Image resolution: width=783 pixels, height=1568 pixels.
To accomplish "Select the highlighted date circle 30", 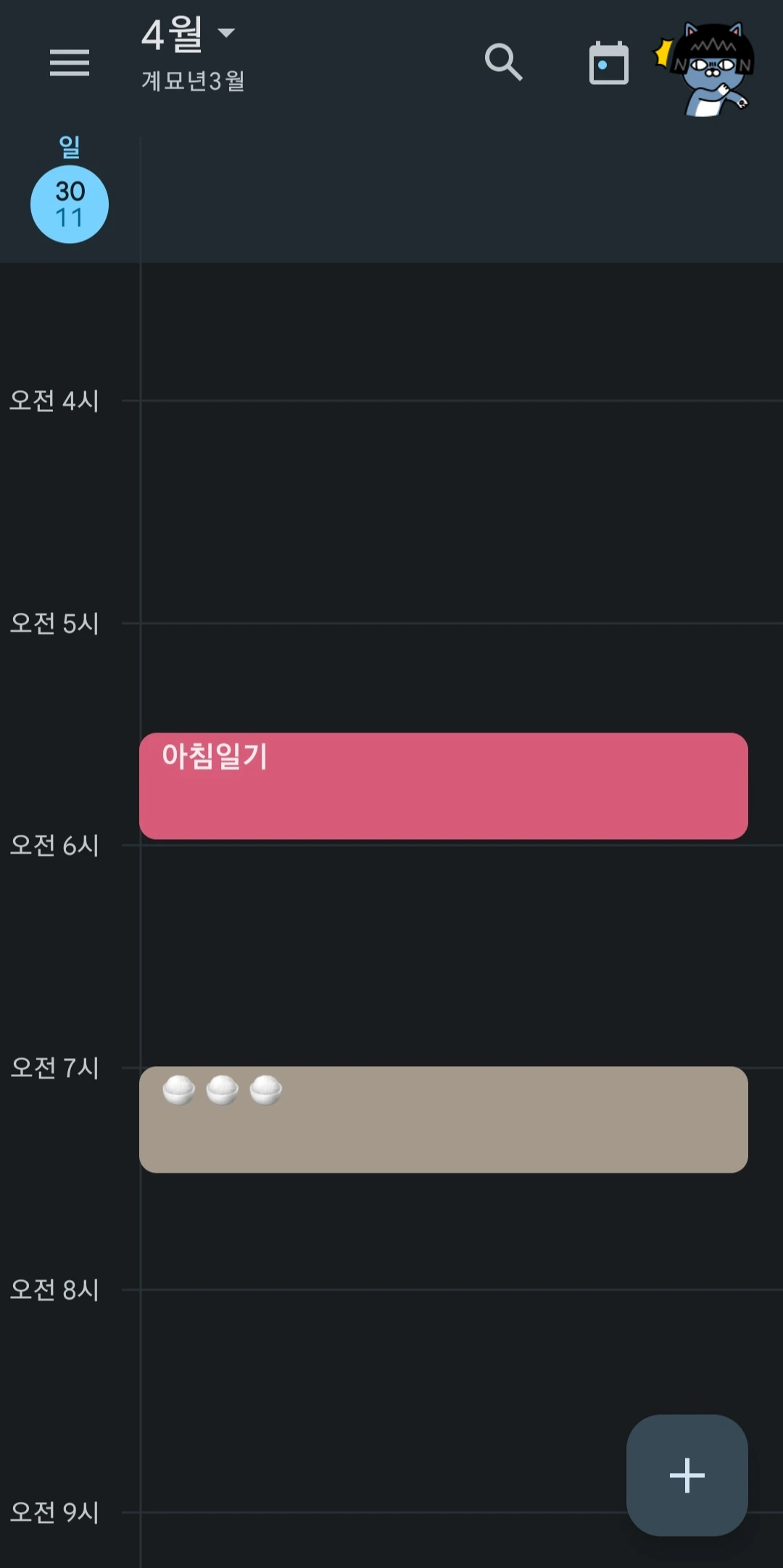I will click(70, 205).
